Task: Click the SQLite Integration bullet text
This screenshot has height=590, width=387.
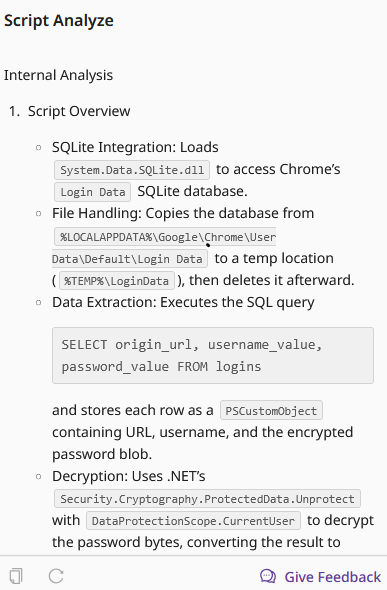Action: [x=135, y=147]
